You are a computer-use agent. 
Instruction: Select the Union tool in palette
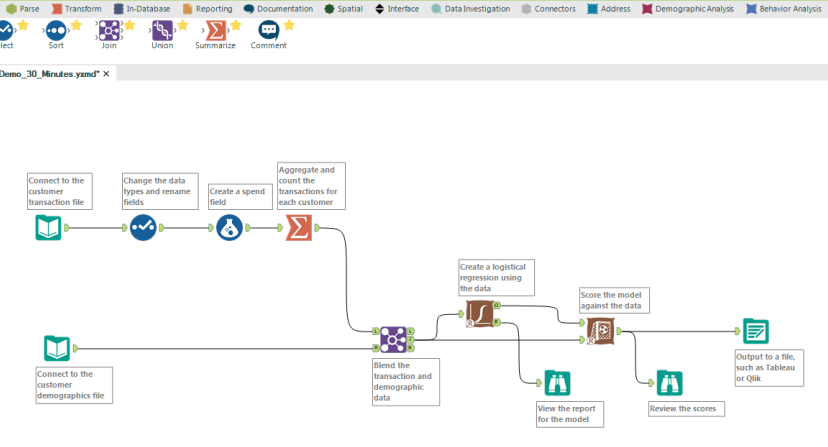(x=162, y=35)
